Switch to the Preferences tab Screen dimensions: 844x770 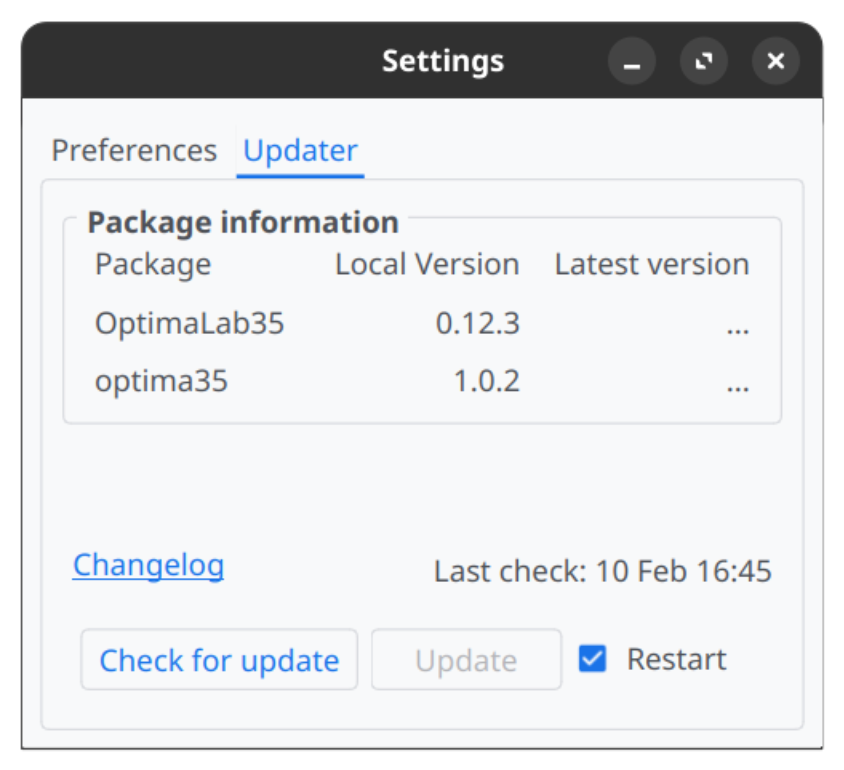click(134, 151)
